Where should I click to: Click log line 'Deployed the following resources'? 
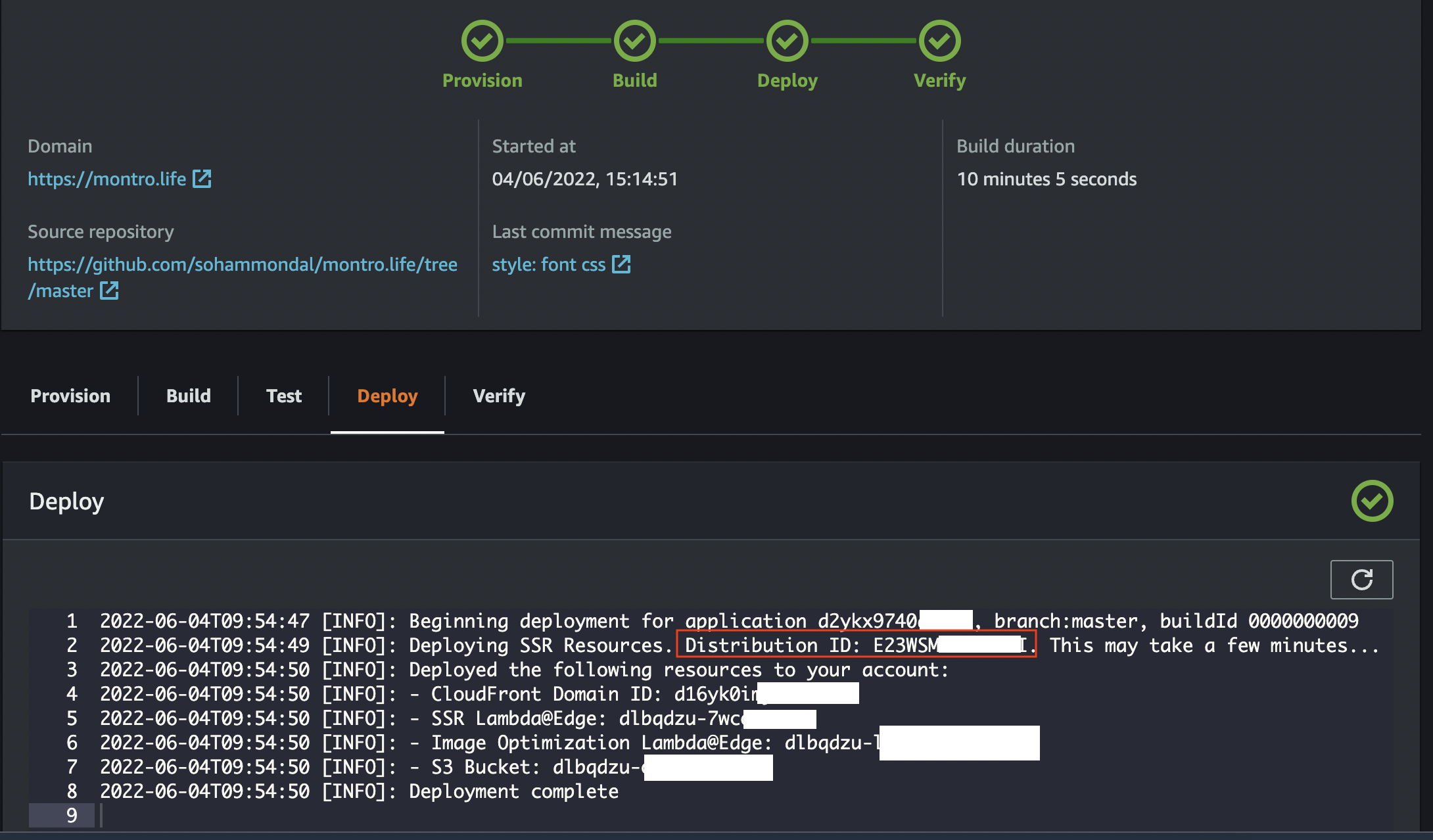pos(525,669)
